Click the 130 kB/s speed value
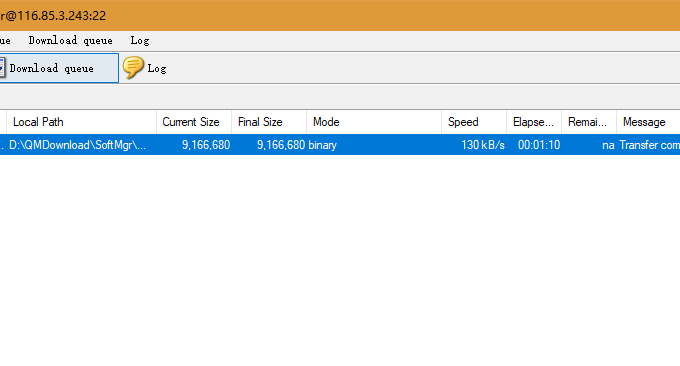The image size is (680, 366). [x=483, y=145]
